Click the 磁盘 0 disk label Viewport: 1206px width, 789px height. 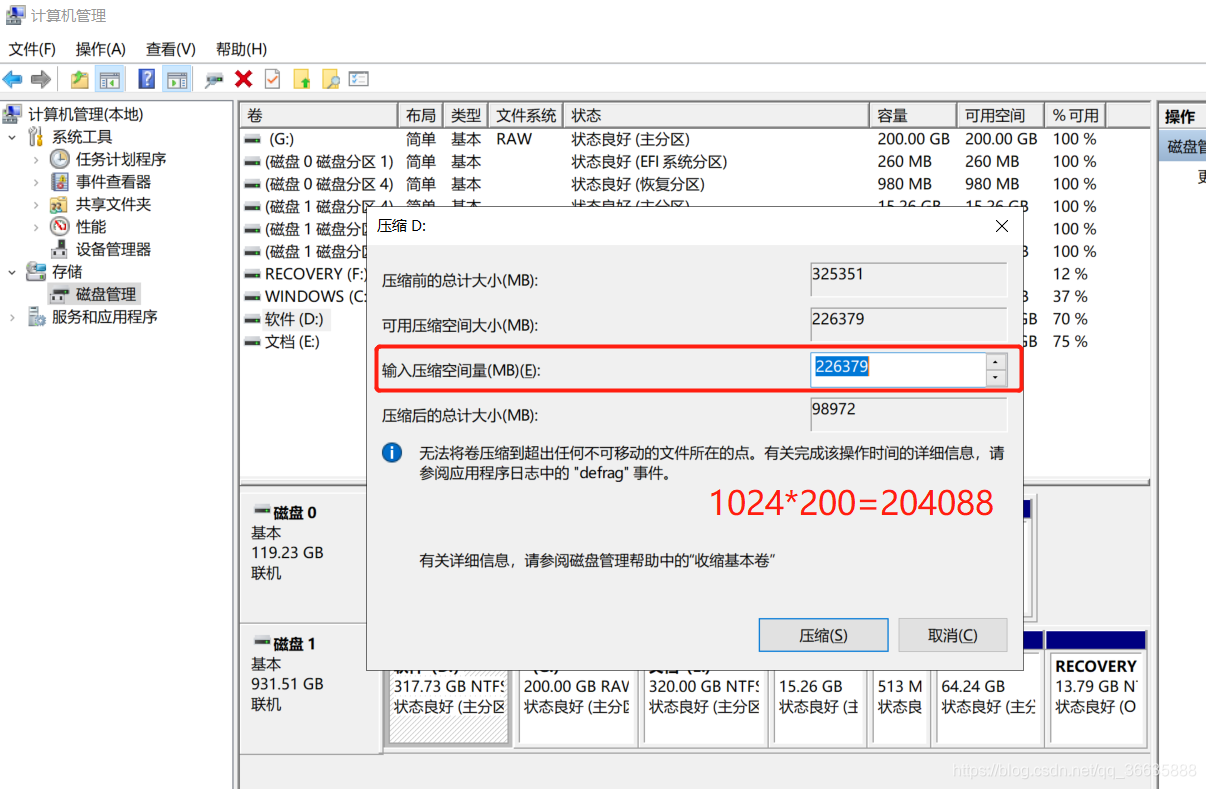coord(295,512)
